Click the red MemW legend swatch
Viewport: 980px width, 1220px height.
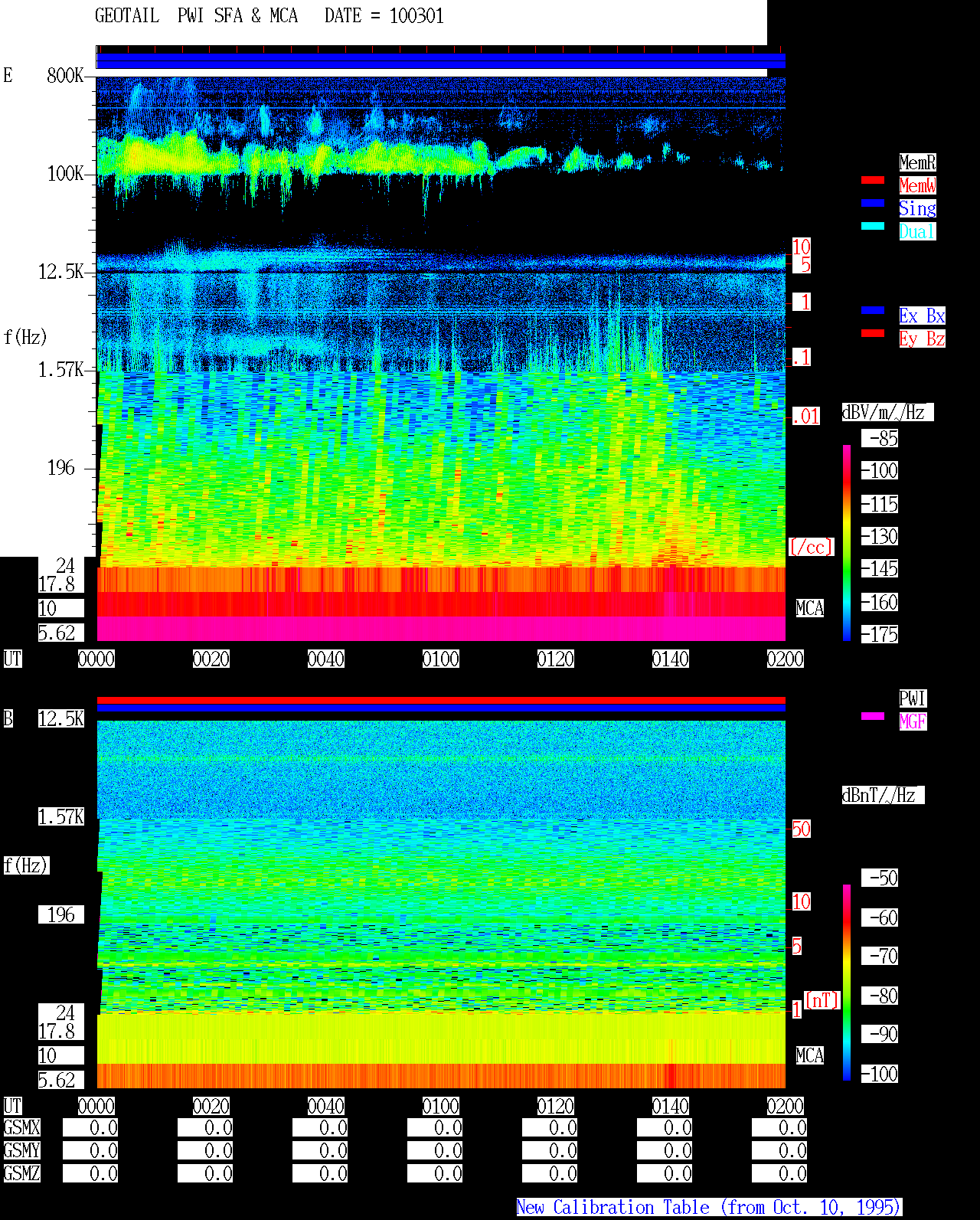873,180
